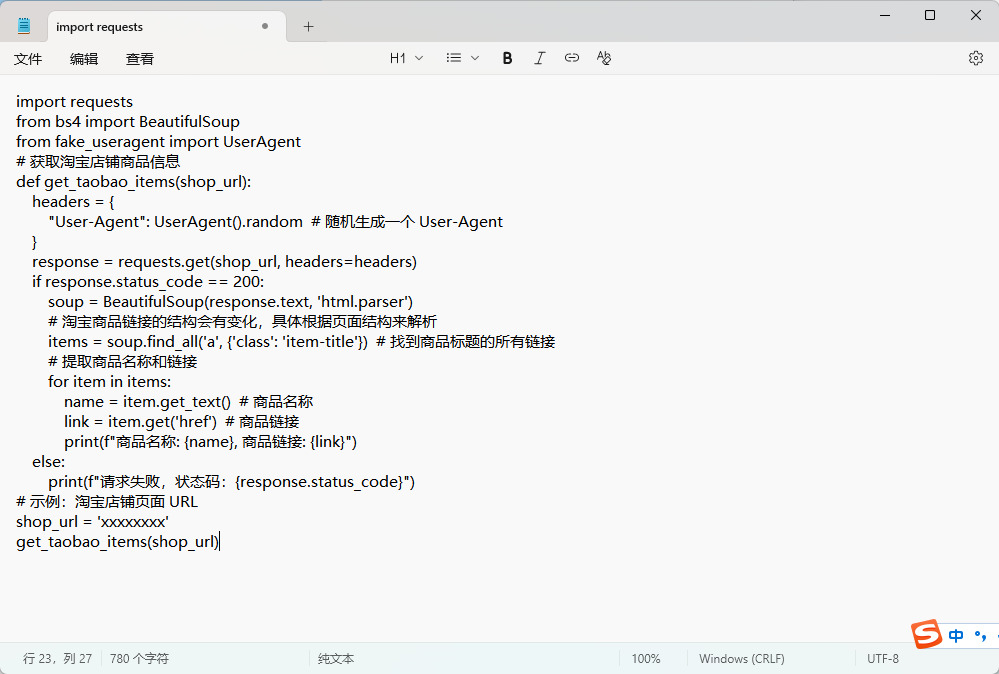Open the 查看 menu

pyautogui.click(x=140, y=59)
